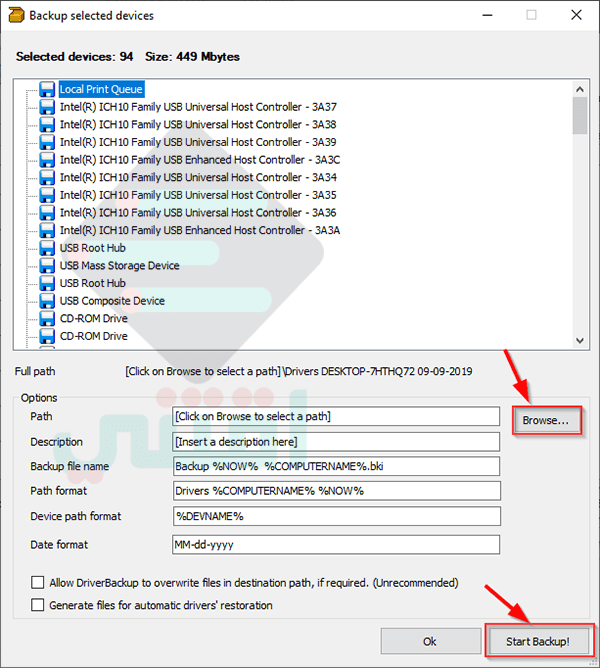Select Universal Host Controller - 3A37 row
Screen dimensions: 600x668
(198, 107)
